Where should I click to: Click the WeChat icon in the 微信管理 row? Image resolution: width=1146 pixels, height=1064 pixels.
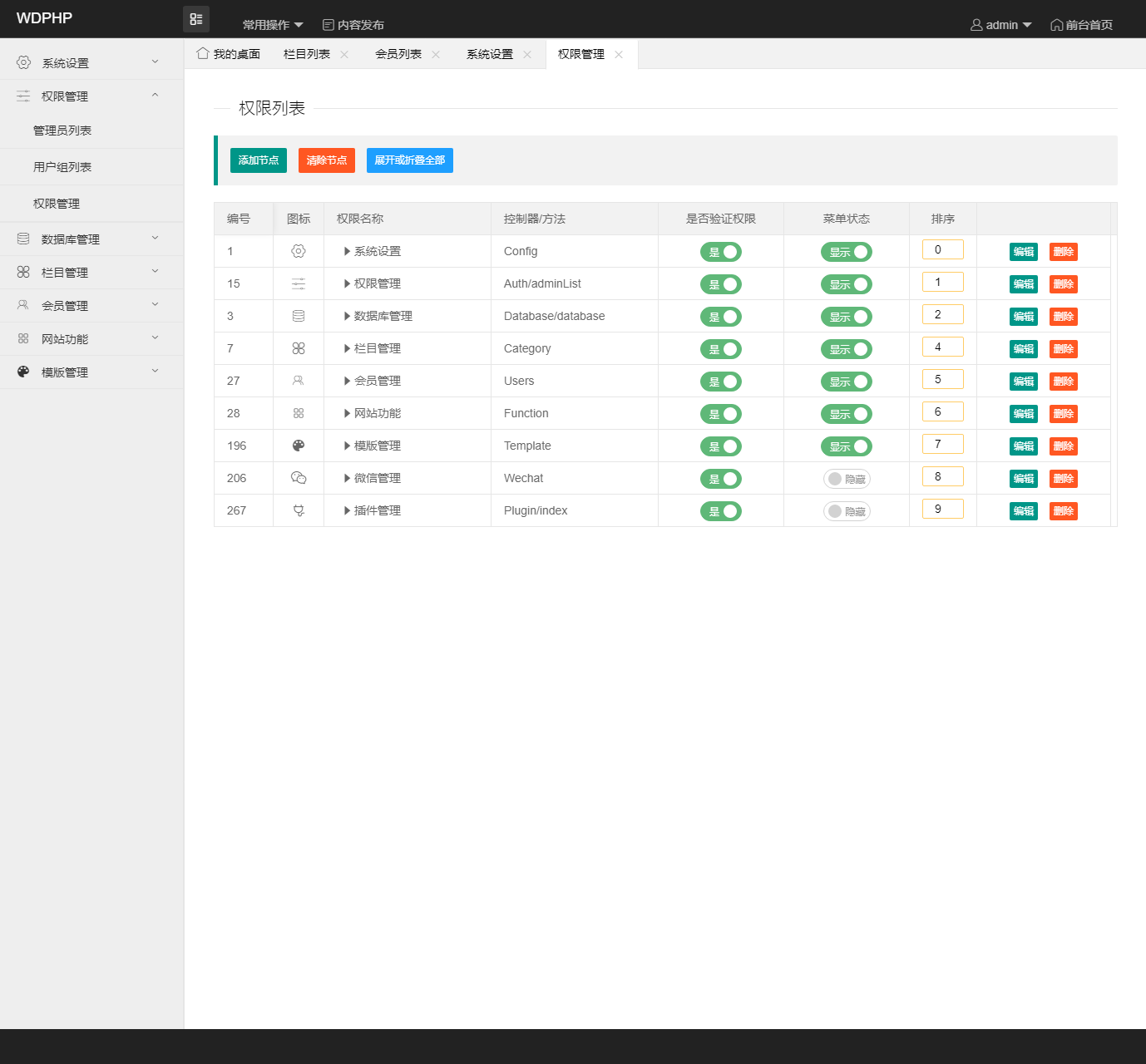click(299, 478)
